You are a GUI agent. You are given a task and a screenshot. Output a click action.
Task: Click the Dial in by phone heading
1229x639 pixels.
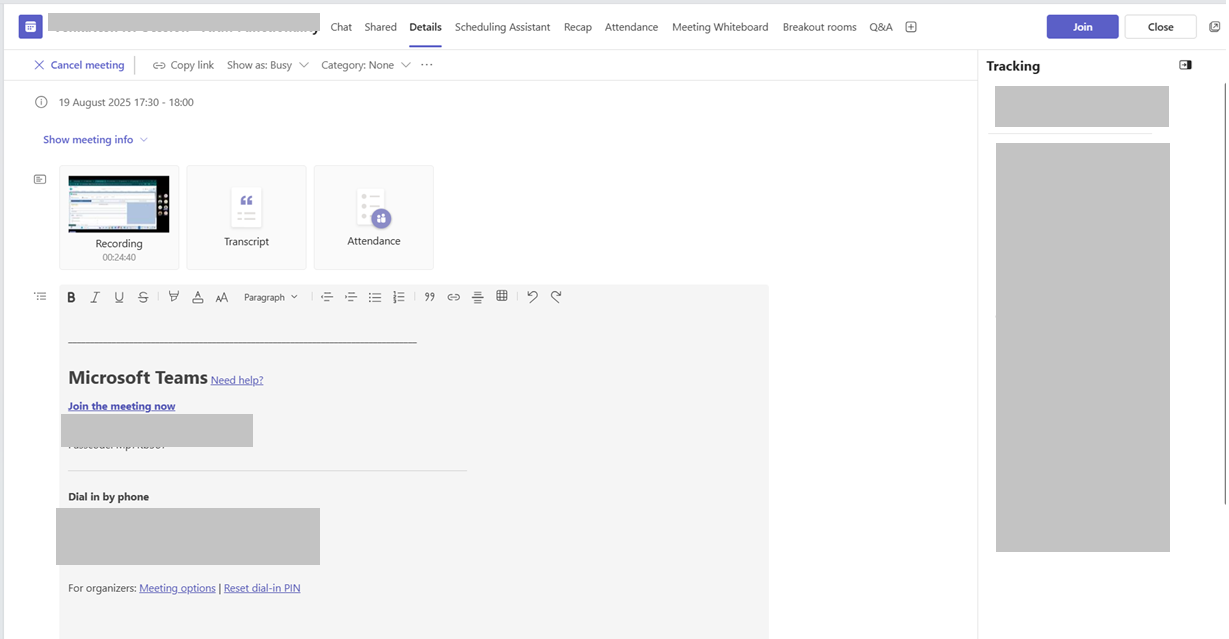[x=108, y=497]
